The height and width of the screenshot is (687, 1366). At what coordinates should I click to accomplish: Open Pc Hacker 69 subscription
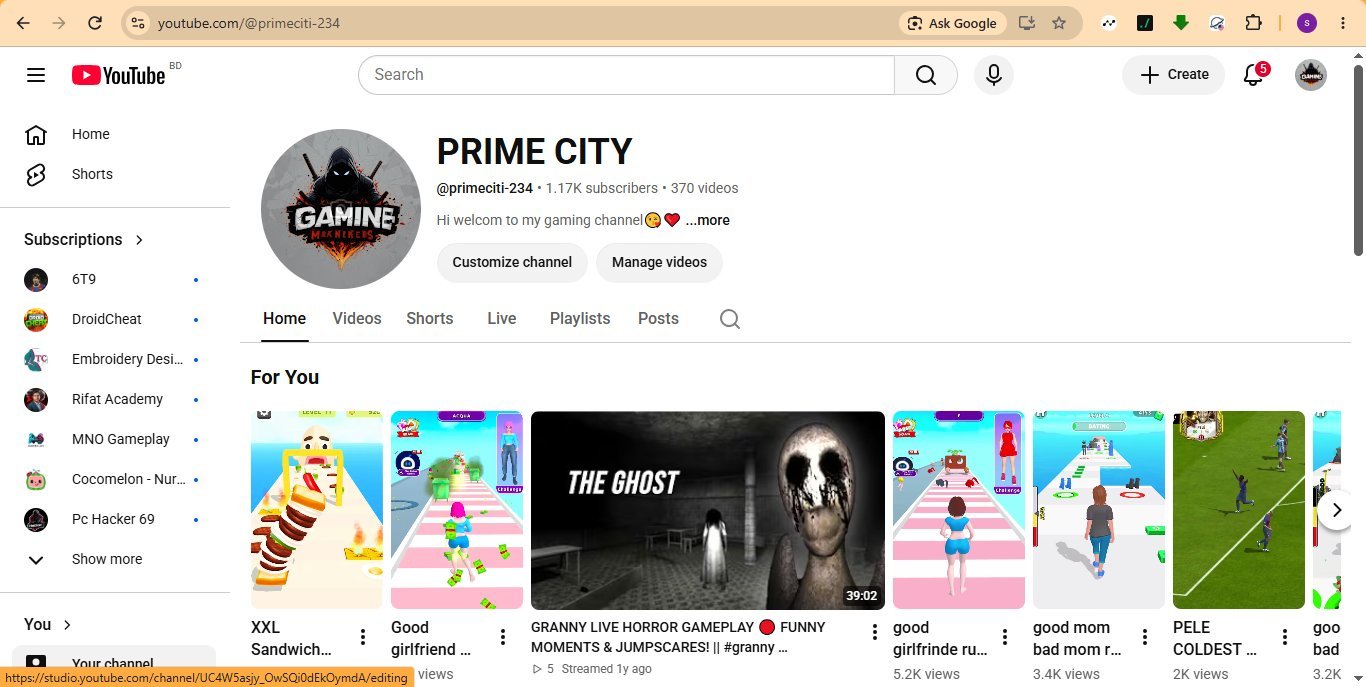pyautogui.click(x=114, y=519)
